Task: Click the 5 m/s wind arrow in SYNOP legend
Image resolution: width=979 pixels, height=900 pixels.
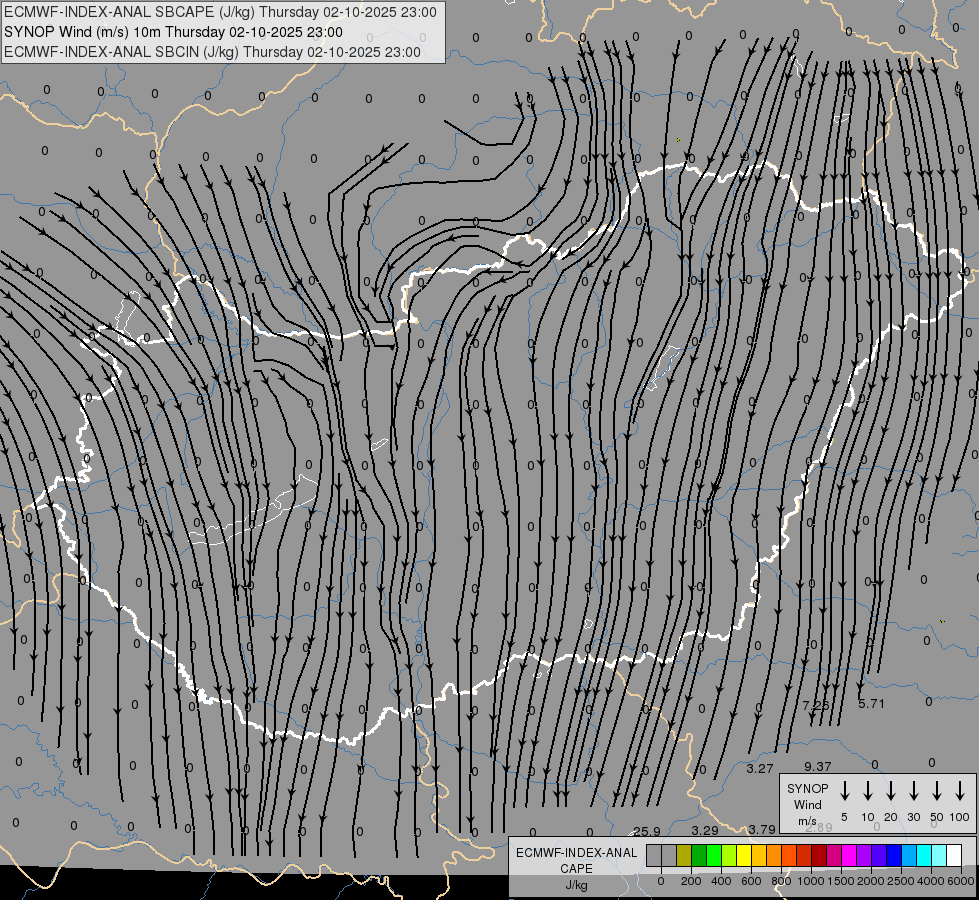Action: (844, 791)
